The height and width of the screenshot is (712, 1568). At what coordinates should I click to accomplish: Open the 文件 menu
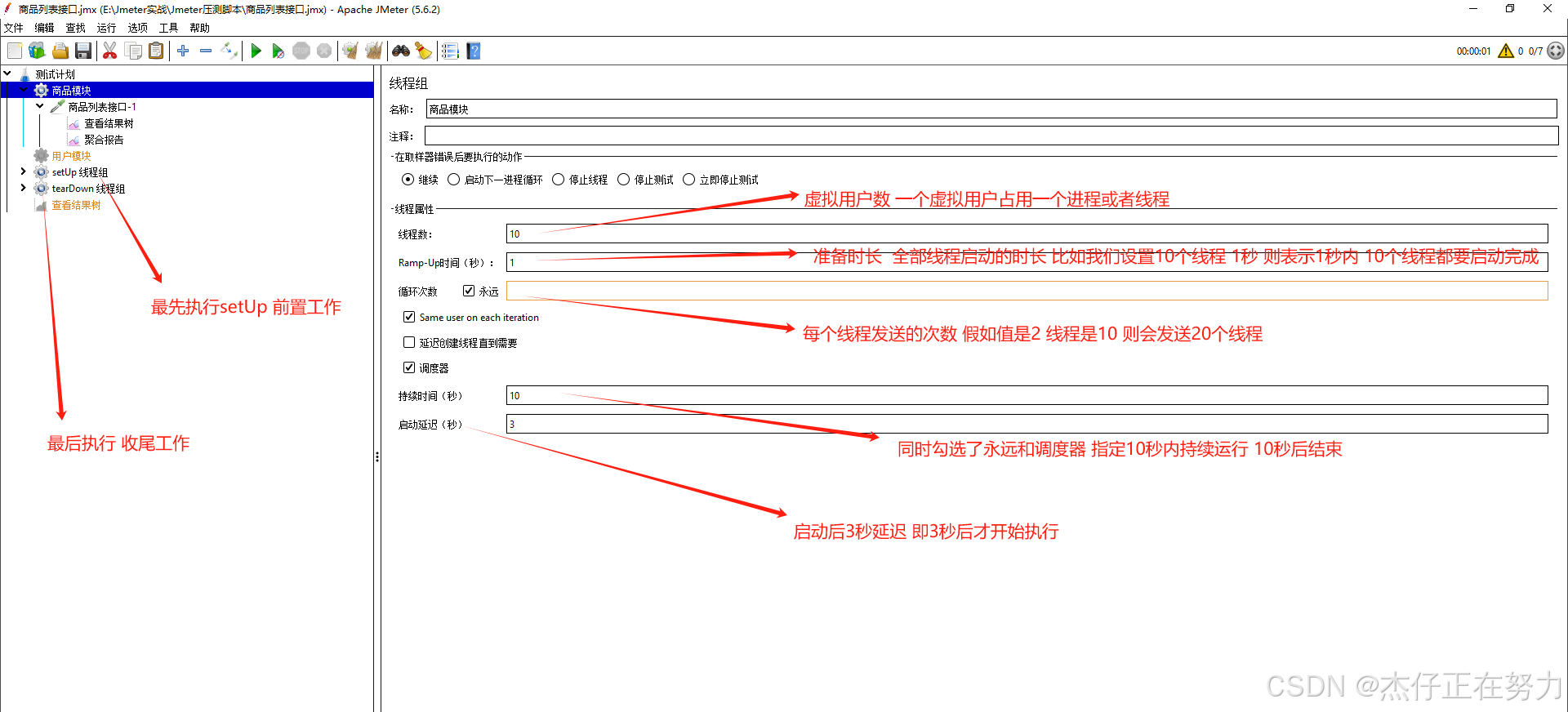click(13, 28)
